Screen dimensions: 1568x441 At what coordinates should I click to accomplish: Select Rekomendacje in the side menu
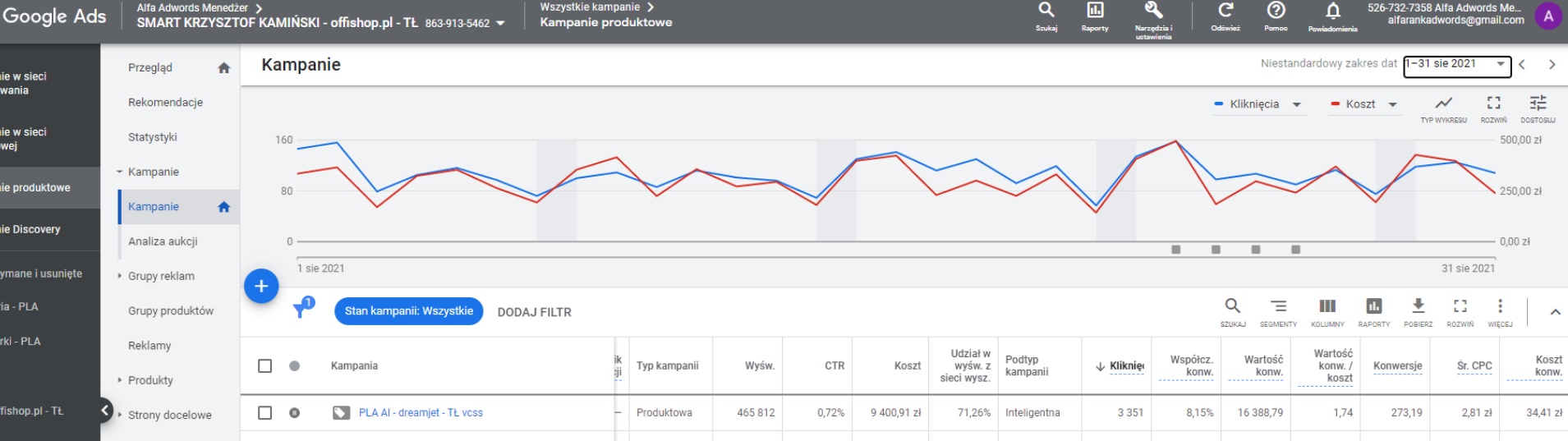point(165,102)
